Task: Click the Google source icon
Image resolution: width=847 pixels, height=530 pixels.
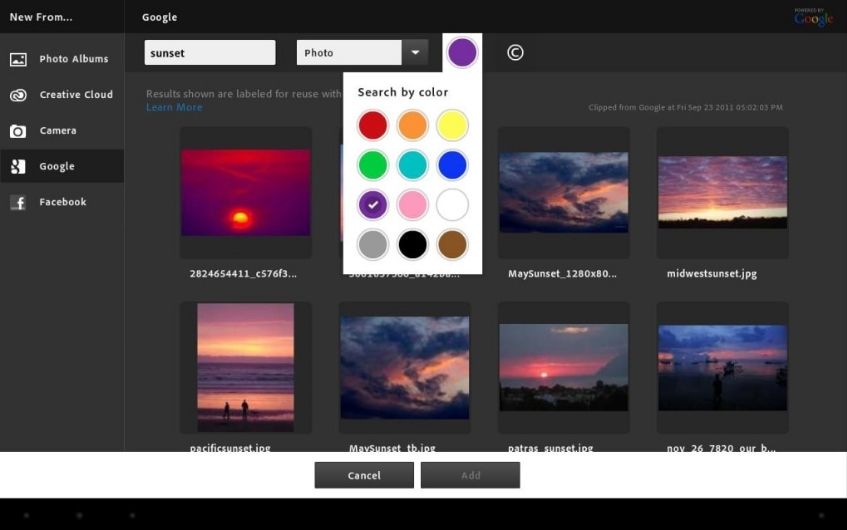Action: pyautogui.click(x=18, y=167)
